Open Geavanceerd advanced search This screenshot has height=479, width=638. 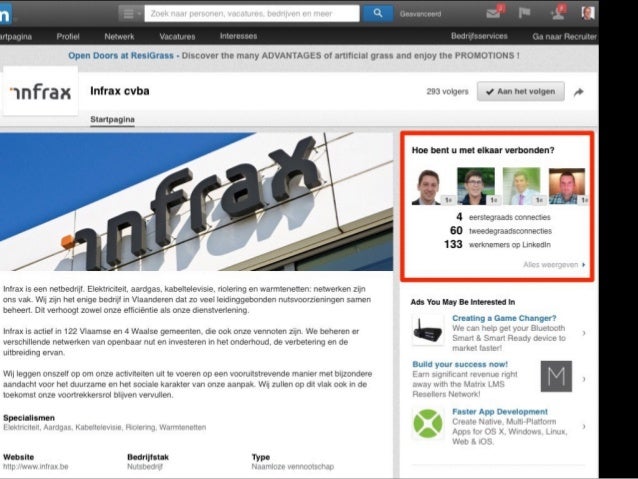coord(420,14)
